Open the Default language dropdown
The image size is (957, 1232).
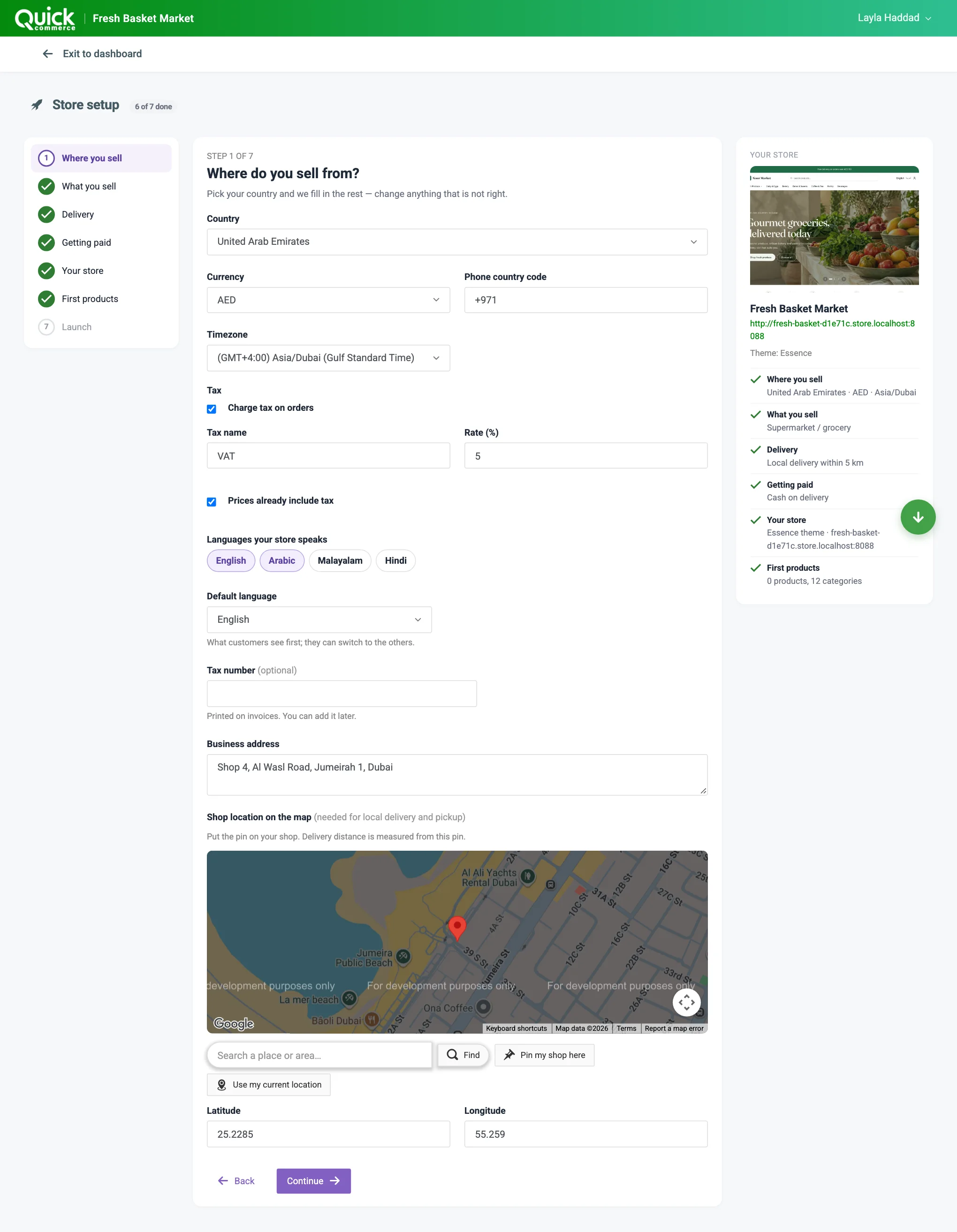click(319, 620)
